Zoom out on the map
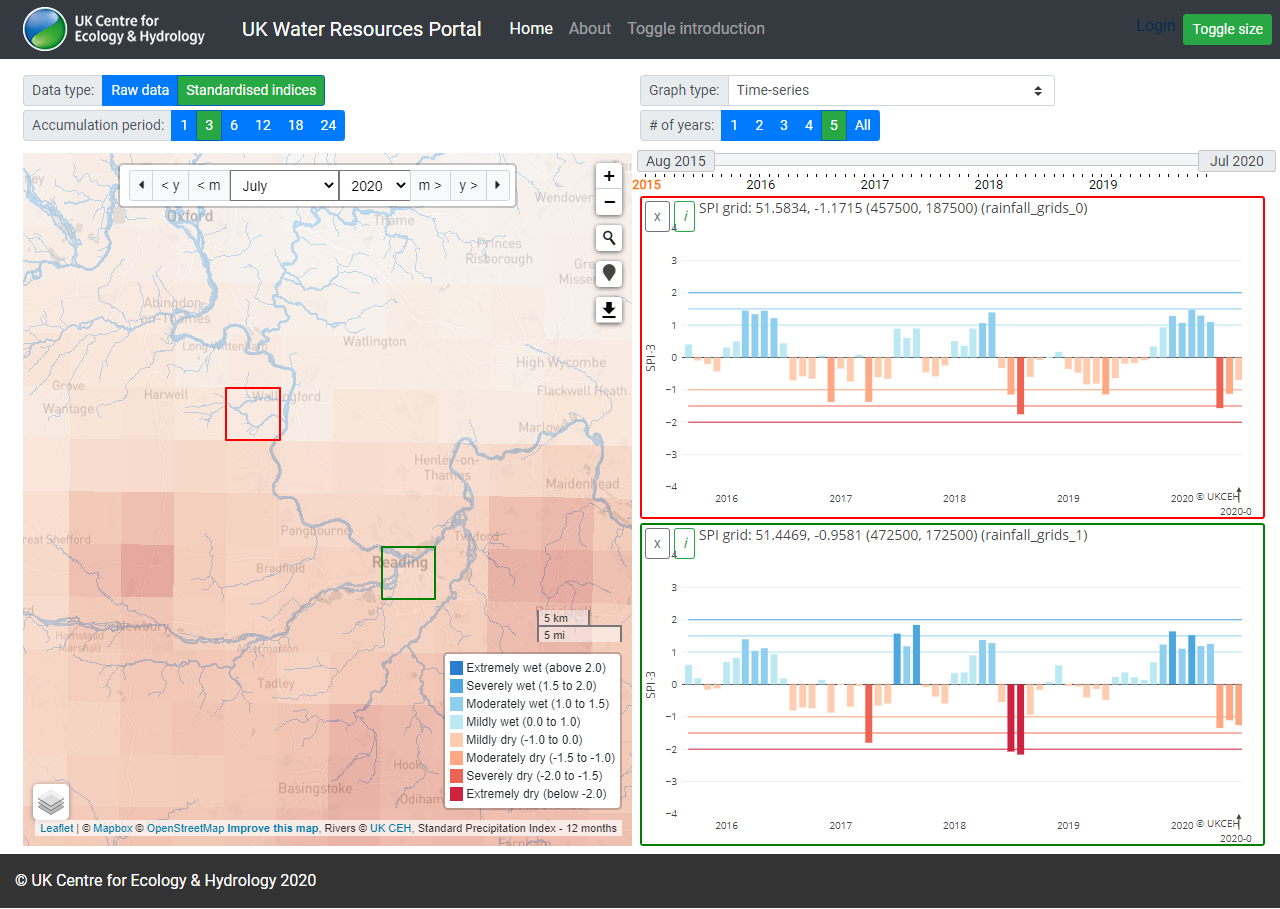 [609, 203]
